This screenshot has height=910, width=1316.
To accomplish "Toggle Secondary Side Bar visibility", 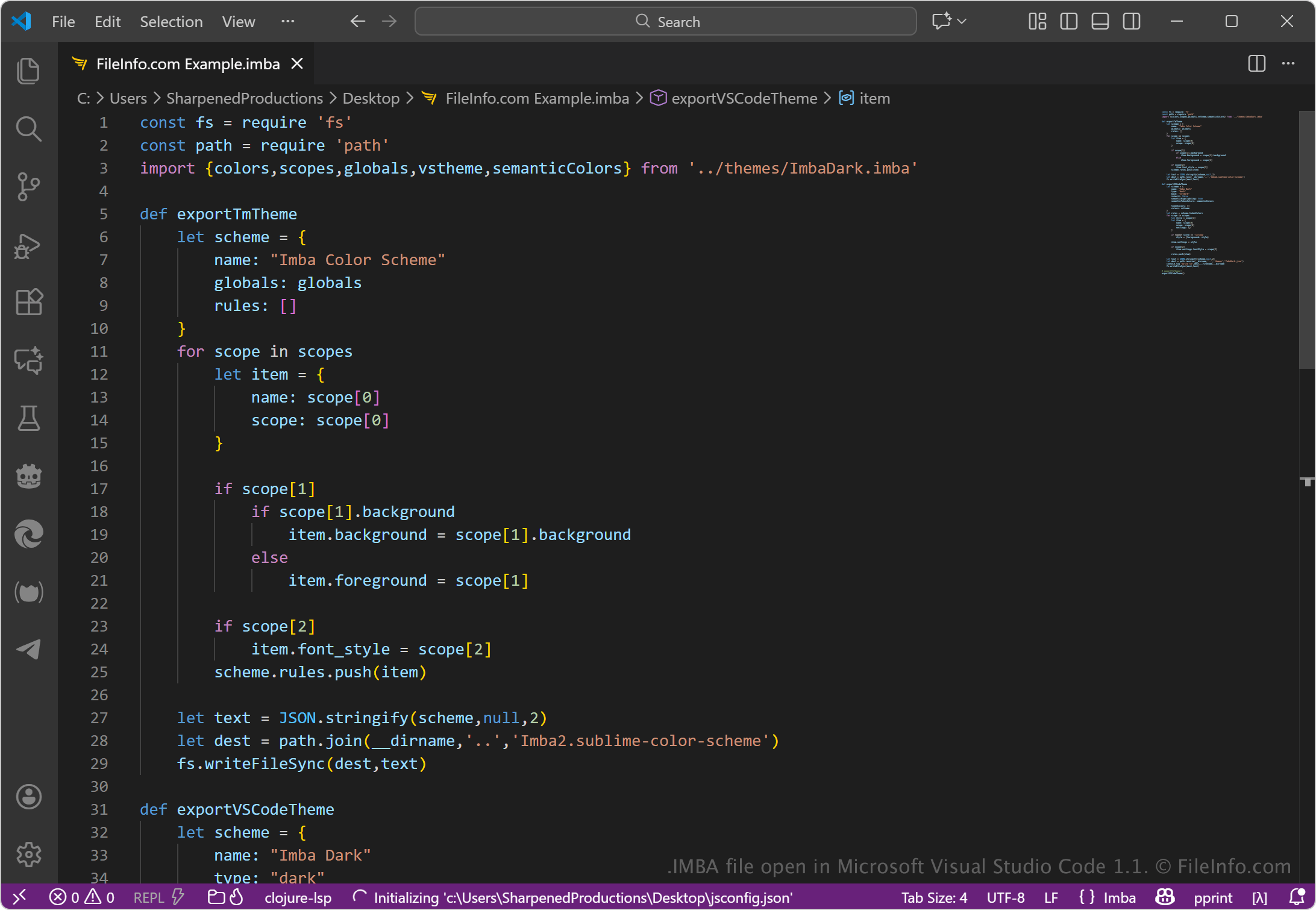I will coord(1131,22).
